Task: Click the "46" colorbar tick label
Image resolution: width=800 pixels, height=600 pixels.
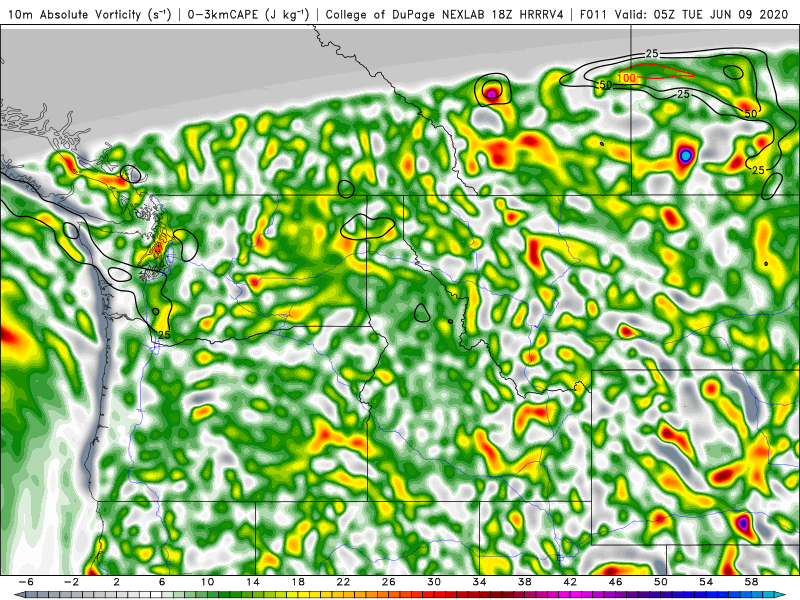Action: point(616,582)
